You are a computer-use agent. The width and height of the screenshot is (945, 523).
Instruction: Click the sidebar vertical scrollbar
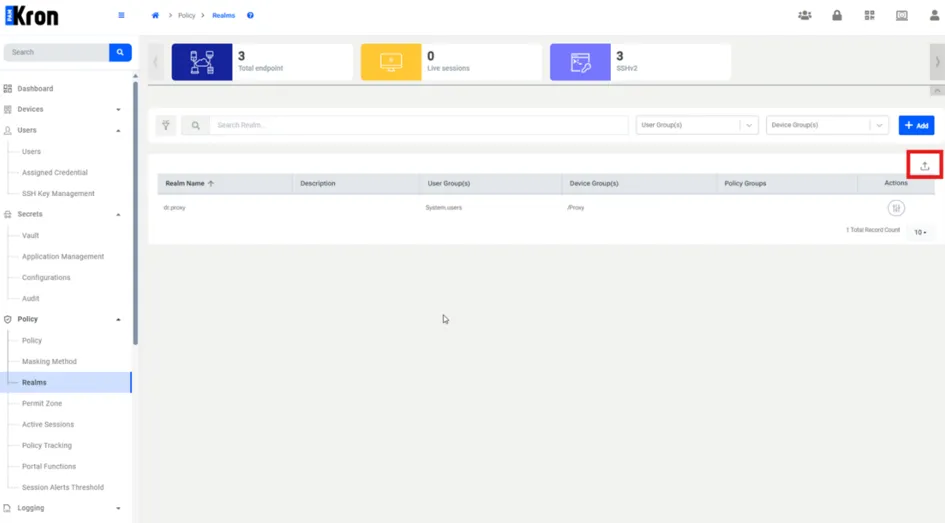click(x=135, y=211)
